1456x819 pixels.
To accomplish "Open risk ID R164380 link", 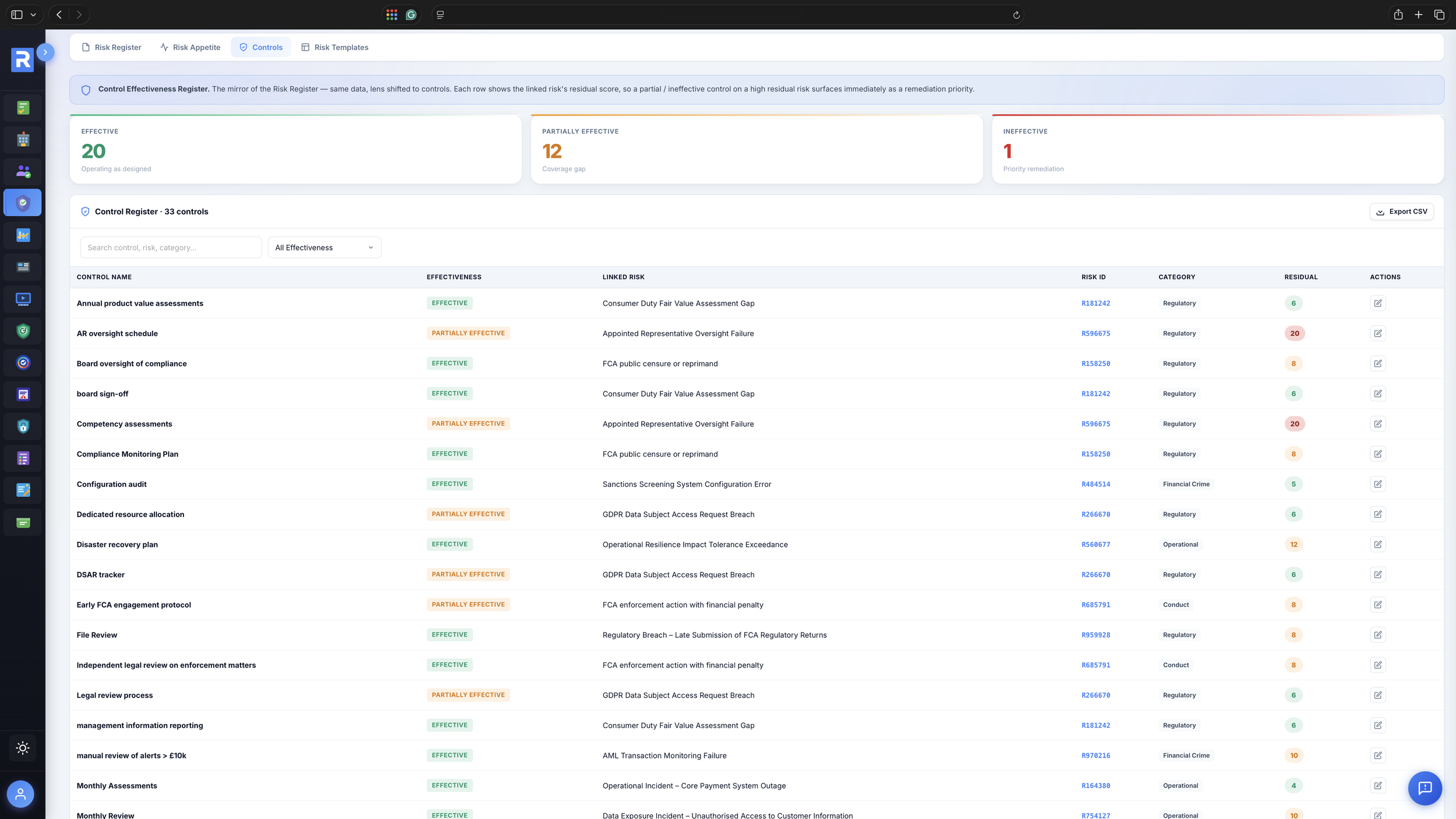I will coord(1095,786).
